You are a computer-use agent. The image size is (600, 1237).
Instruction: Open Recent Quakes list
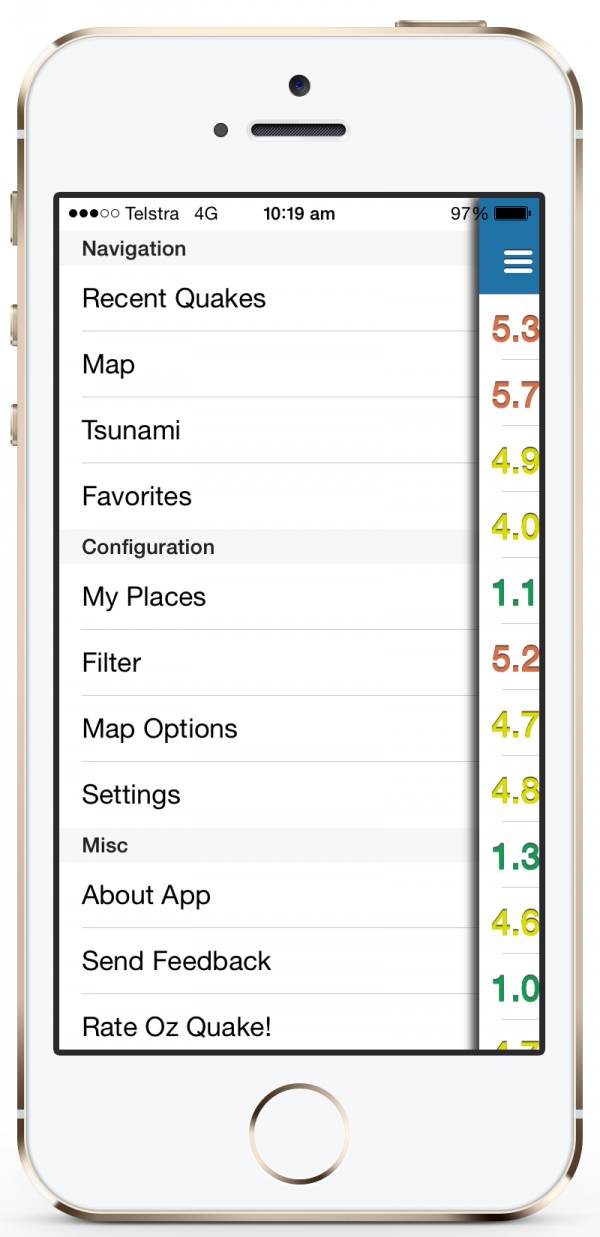[268, 298]
